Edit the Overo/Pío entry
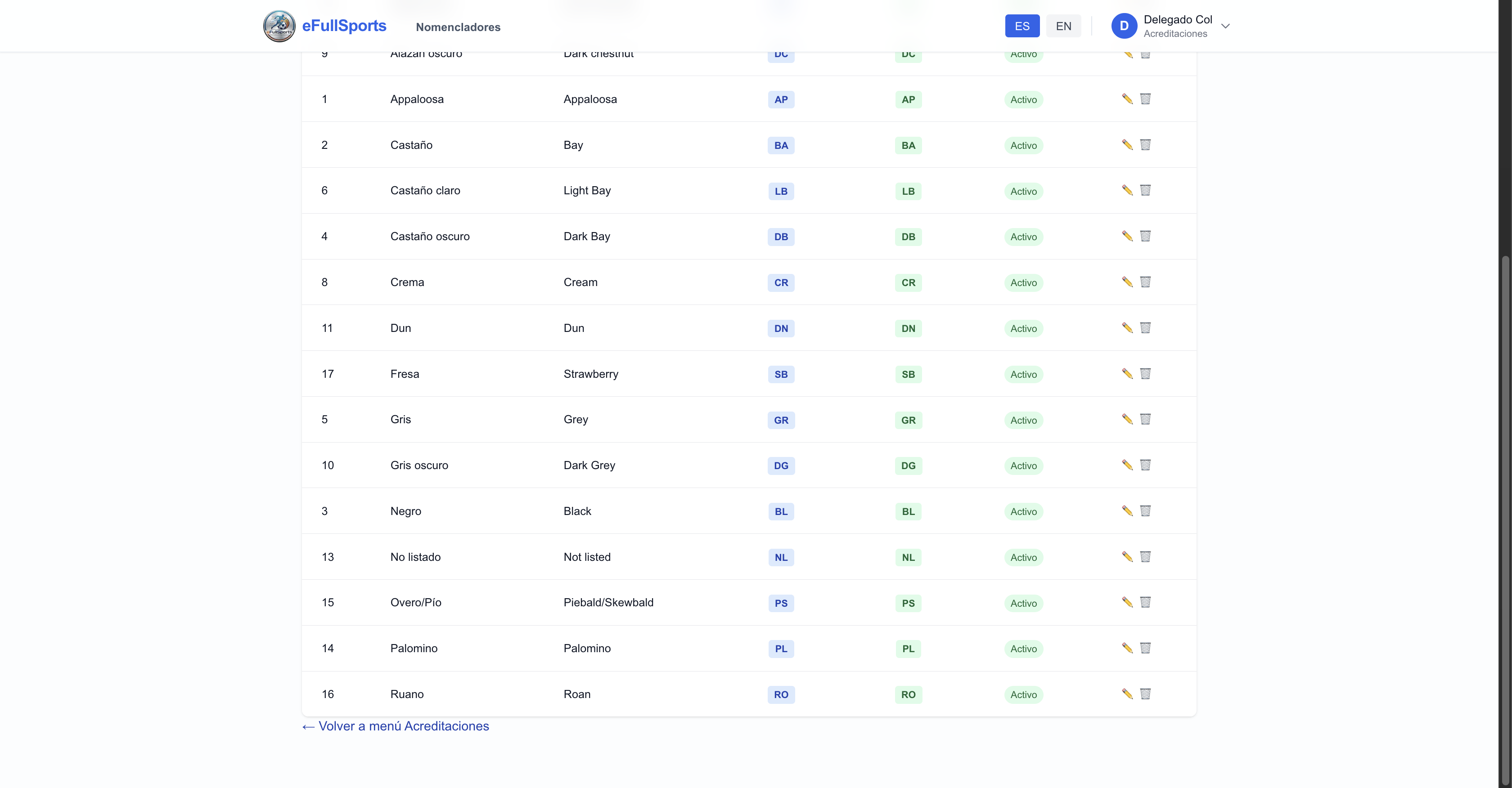Viewport: 1512px width, 788px height. point(1127,602)
